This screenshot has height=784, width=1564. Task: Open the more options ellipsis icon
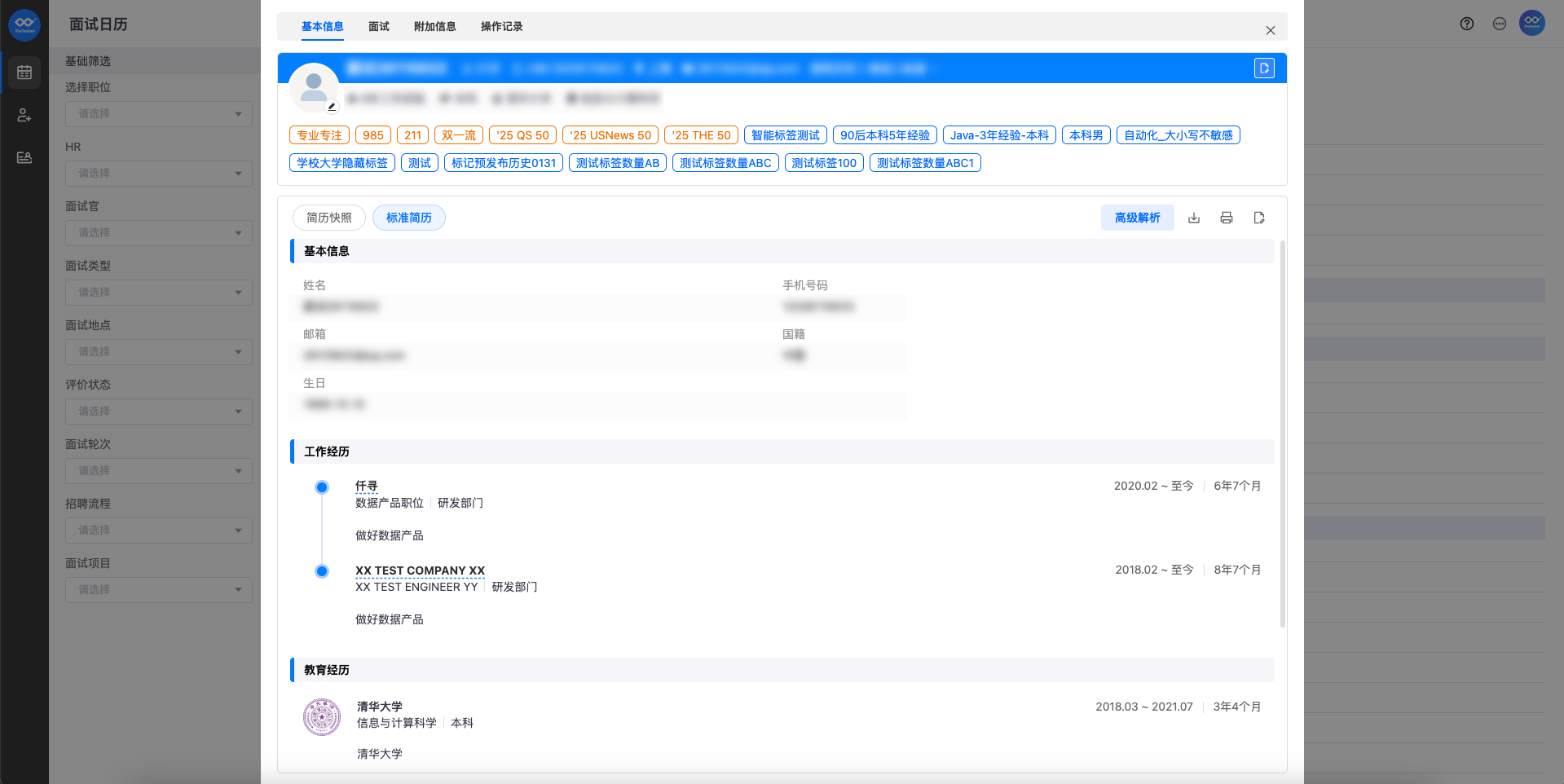click(x=1500, y=24)
